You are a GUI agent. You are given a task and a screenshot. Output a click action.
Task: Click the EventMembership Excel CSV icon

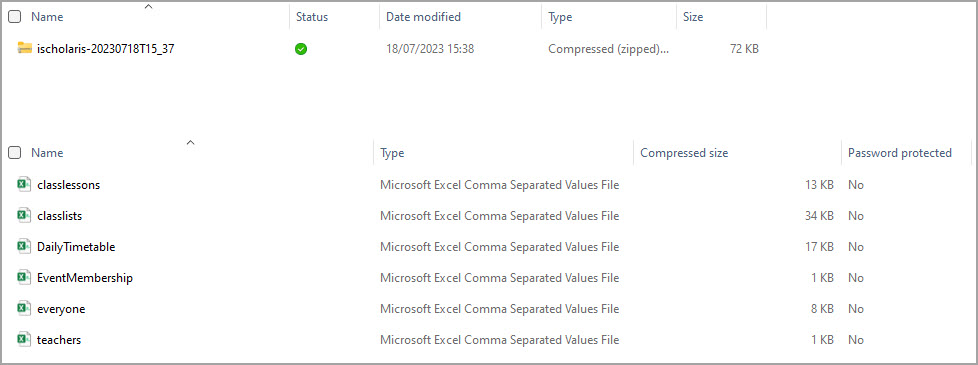24,278
